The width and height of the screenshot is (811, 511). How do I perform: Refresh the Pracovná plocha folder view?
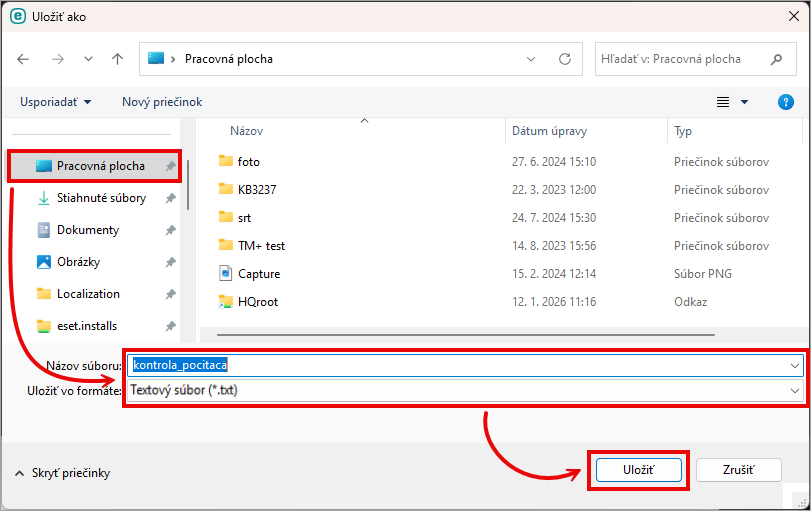(565, 59)
